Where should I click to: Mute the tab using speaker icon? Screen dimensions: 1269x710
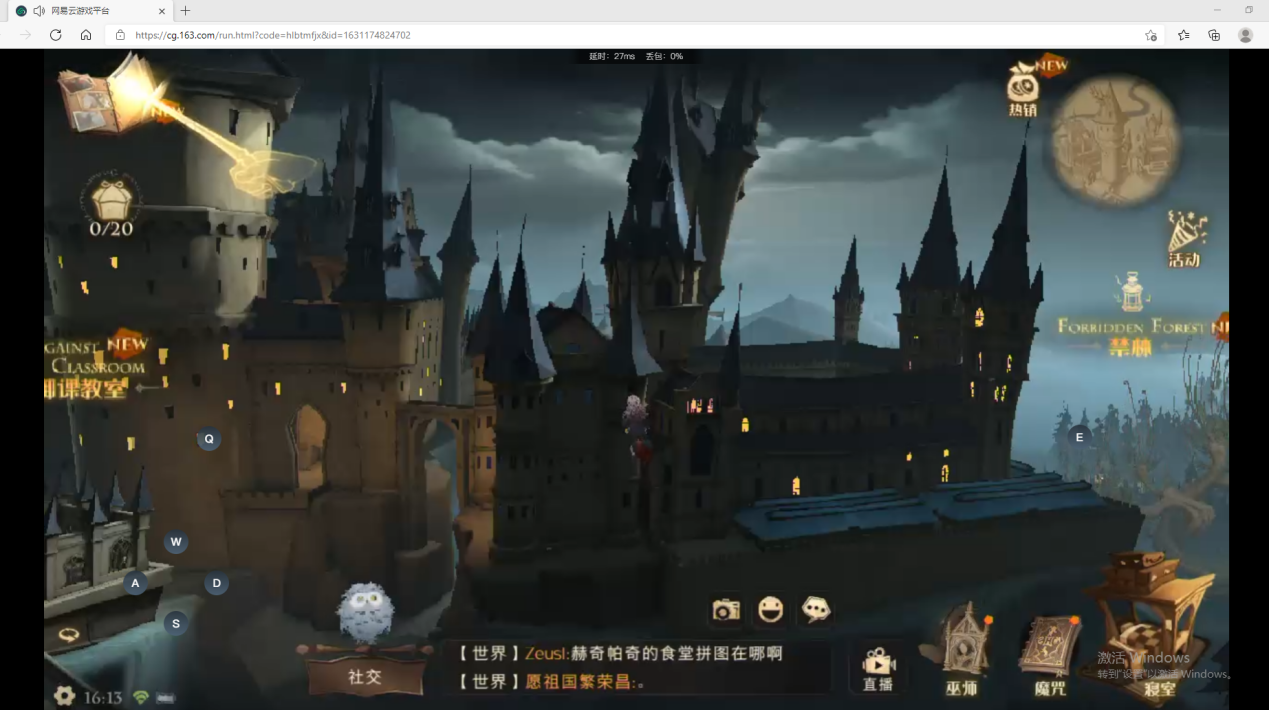[39, 11]
